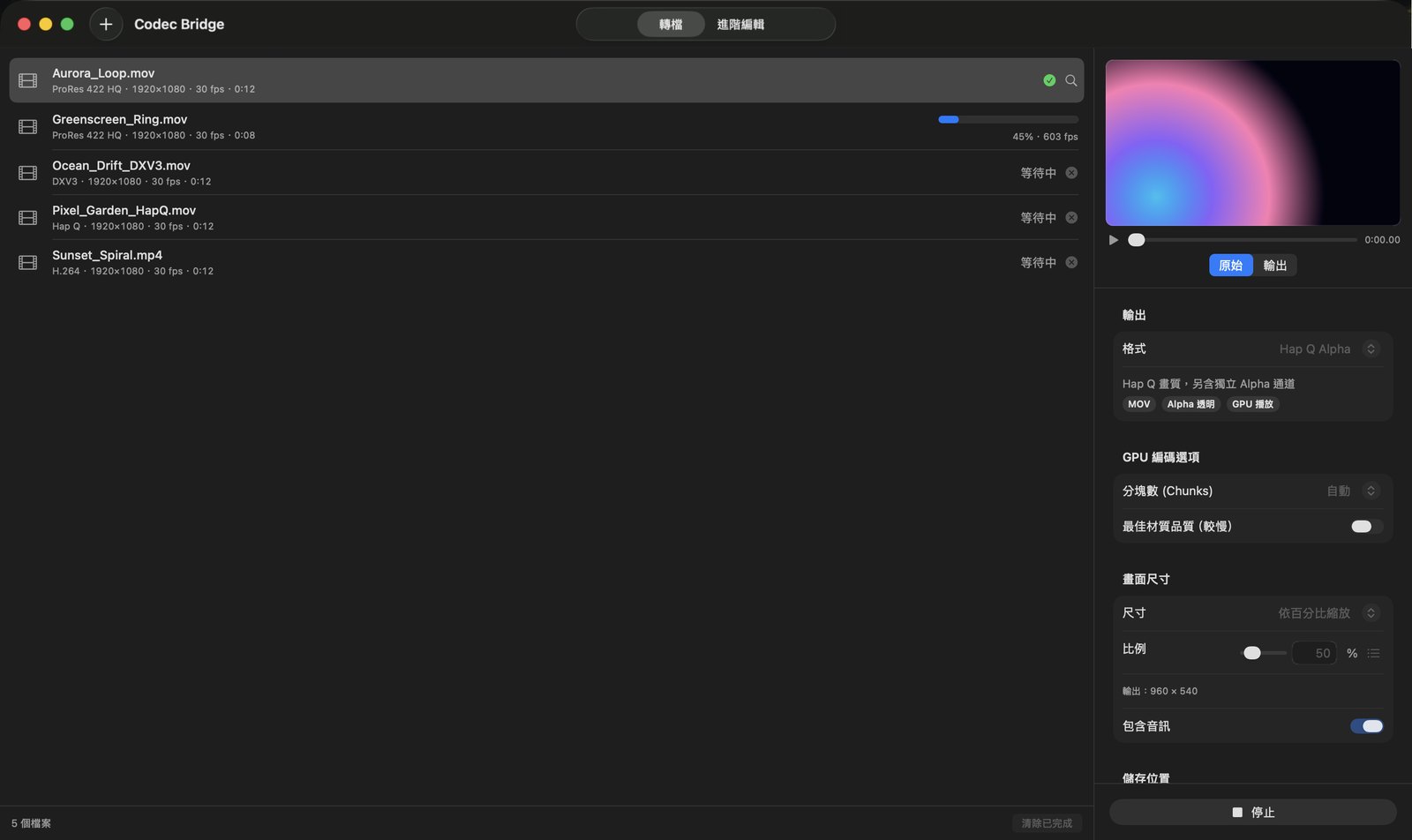1412x840 pixels.
Task: Click the preview playback scrubber
Action: click(1243, 240)
